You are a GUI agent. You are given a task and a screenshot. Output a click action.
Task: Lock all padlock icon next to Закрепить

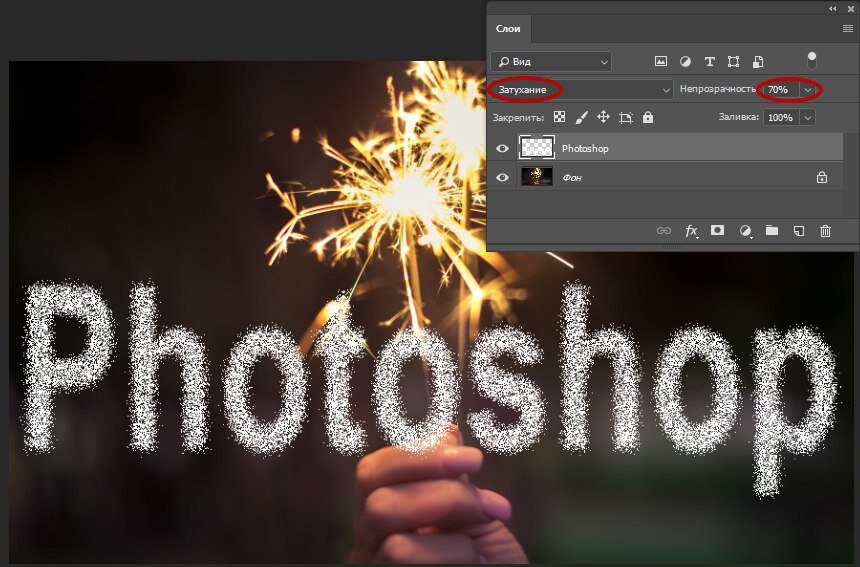click(648, 117)
